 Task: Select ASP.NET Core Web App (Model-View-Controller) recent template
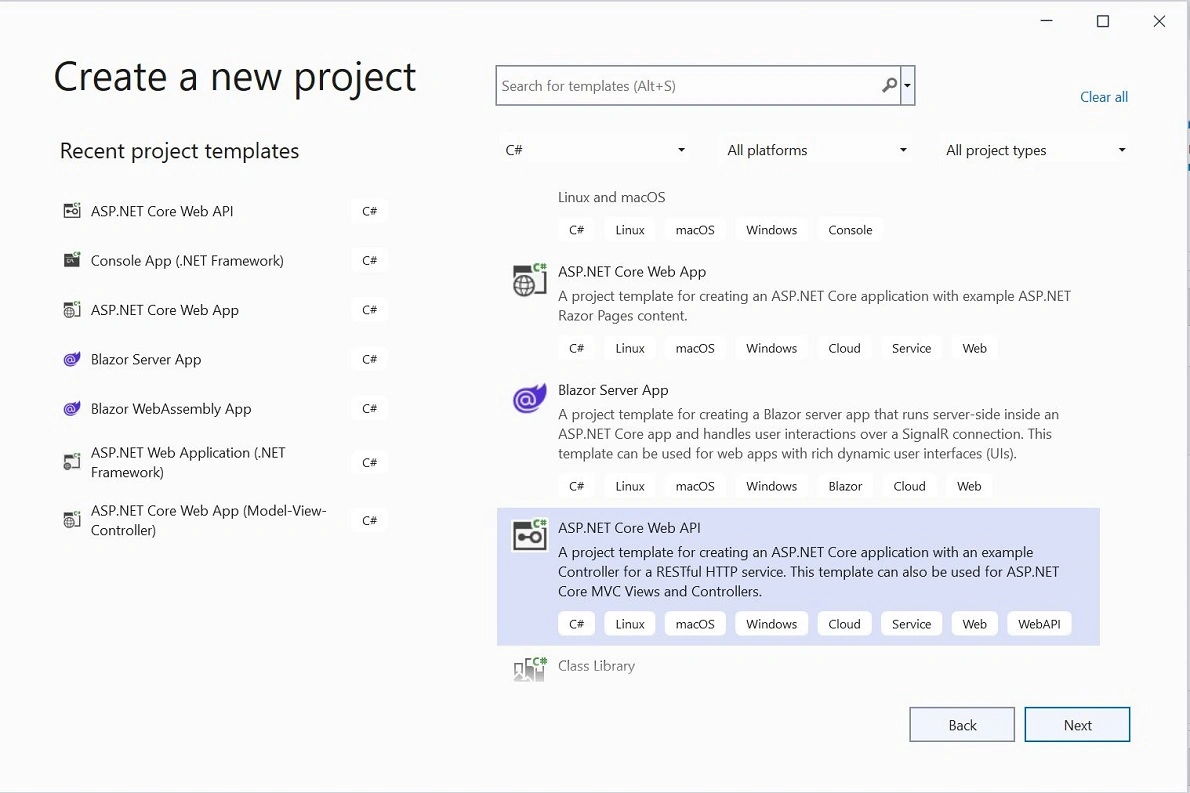(x=225, y=520)
